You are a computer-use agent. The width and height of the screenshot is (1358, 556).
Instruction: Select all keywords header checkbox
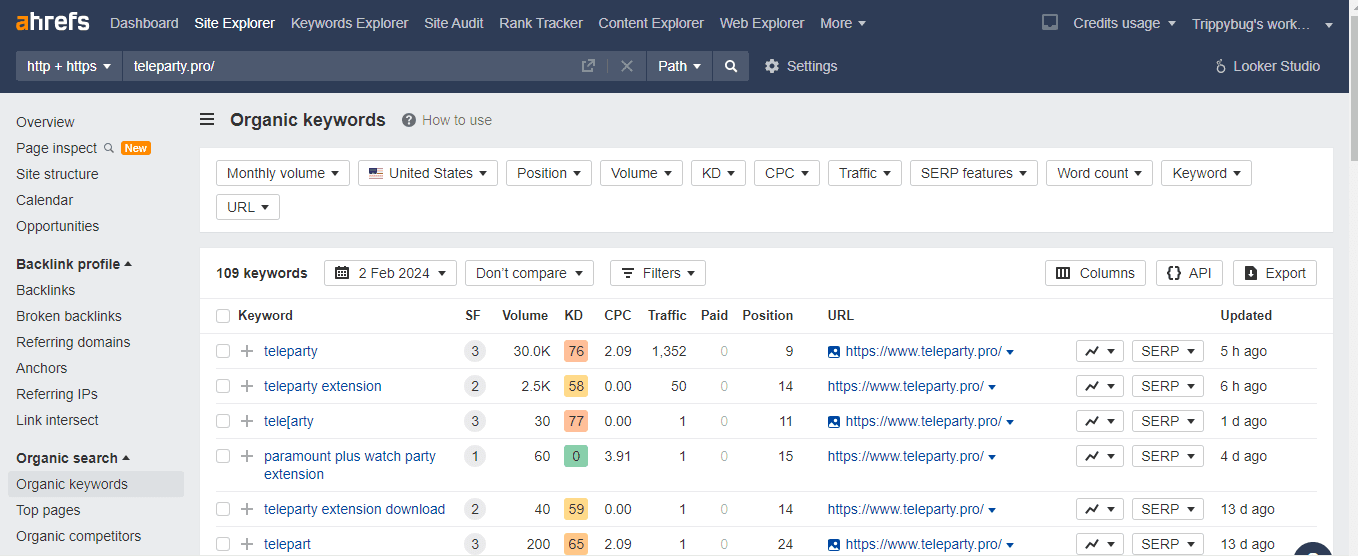(223, 316)
